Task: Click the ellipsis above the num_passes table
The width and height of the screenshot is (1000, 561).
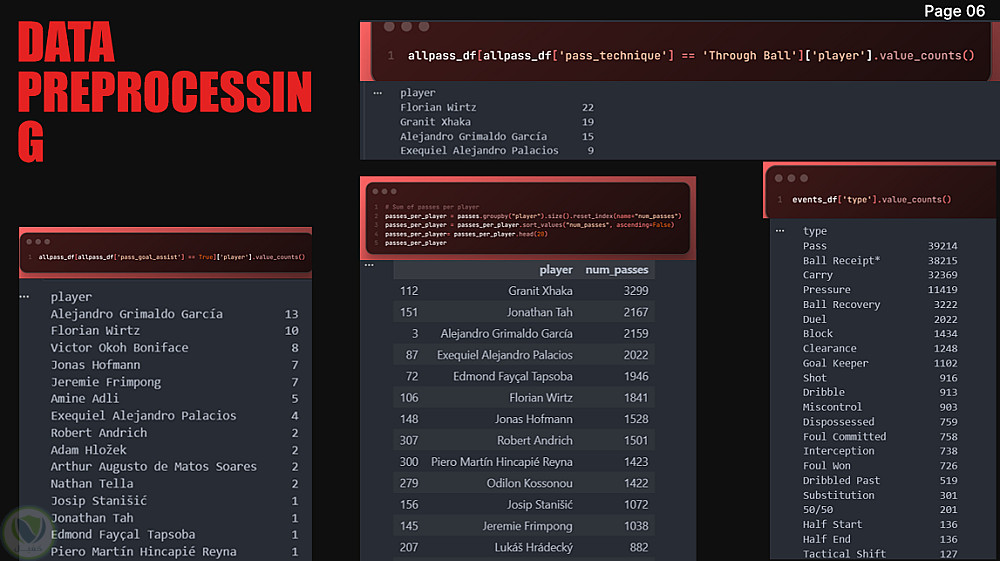Action: pos(369,265)
